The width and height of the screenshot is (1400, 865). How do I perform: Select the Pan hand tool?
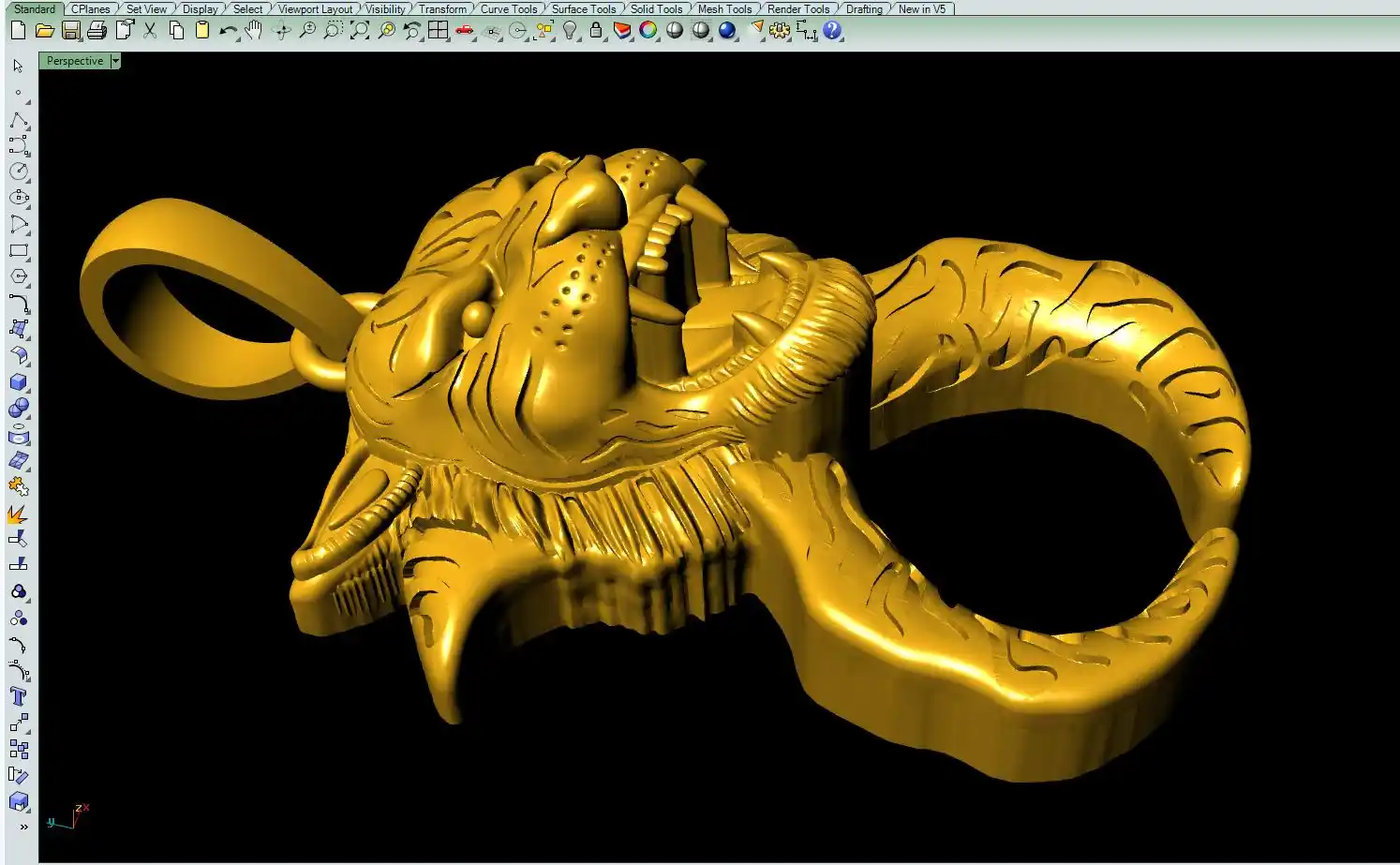pyautogui.click(x=254, y=31)
